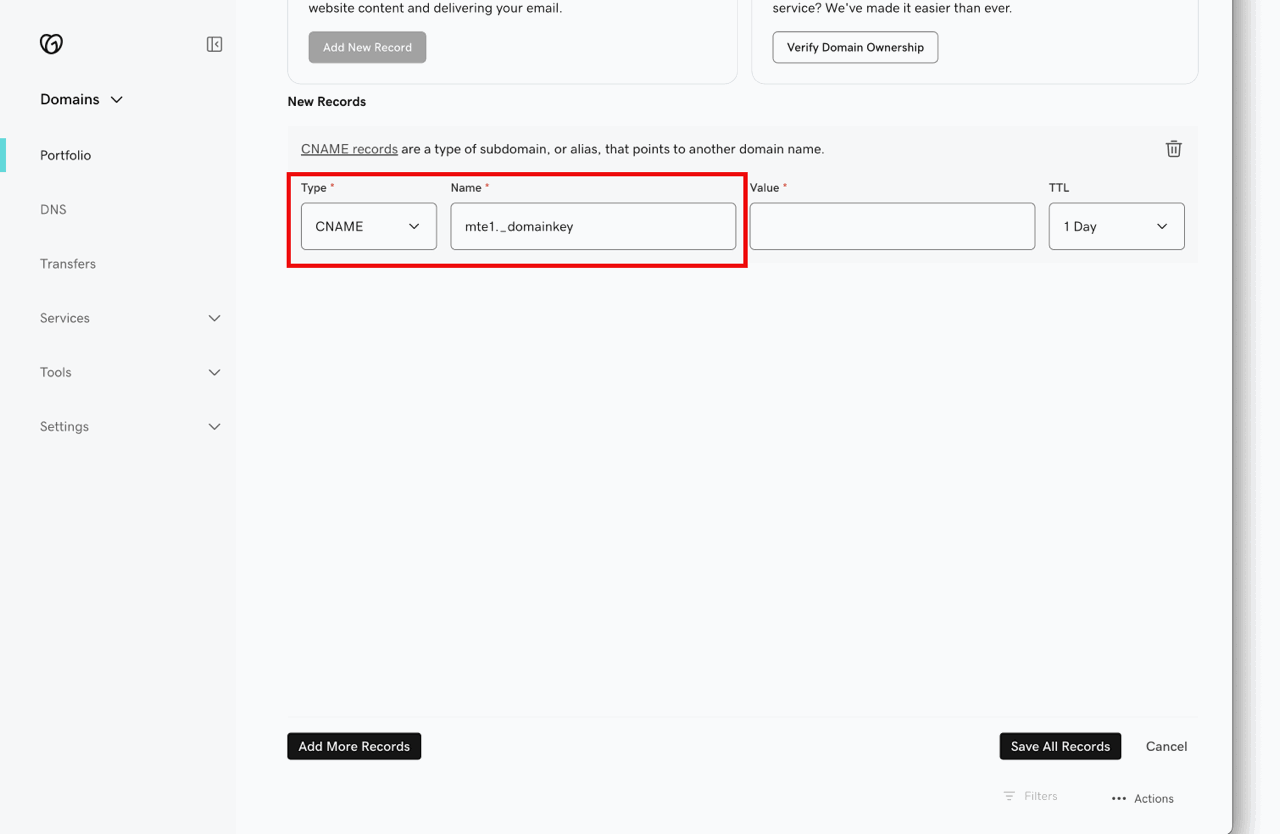
Task: Expand the Tools section
Action: 130,372
